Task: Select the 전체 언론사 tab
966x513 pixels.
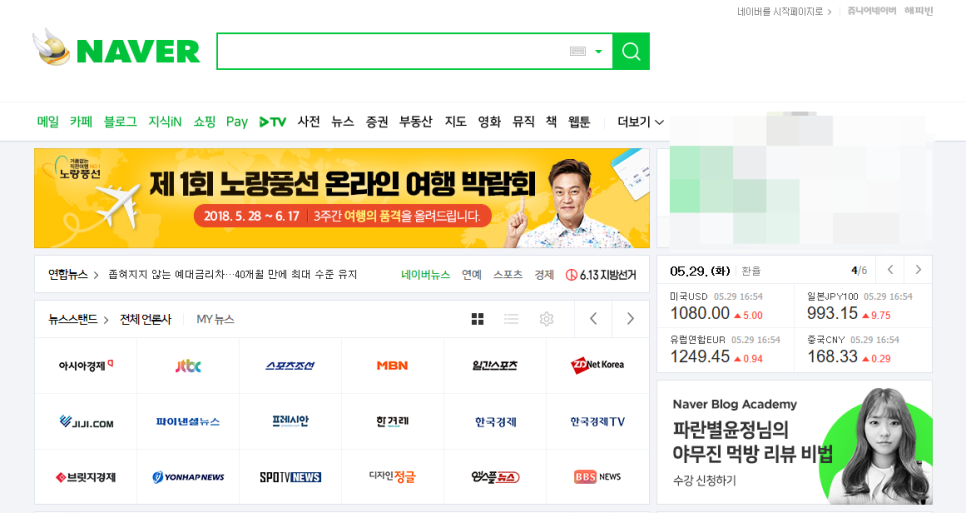Action: (145, 319)
